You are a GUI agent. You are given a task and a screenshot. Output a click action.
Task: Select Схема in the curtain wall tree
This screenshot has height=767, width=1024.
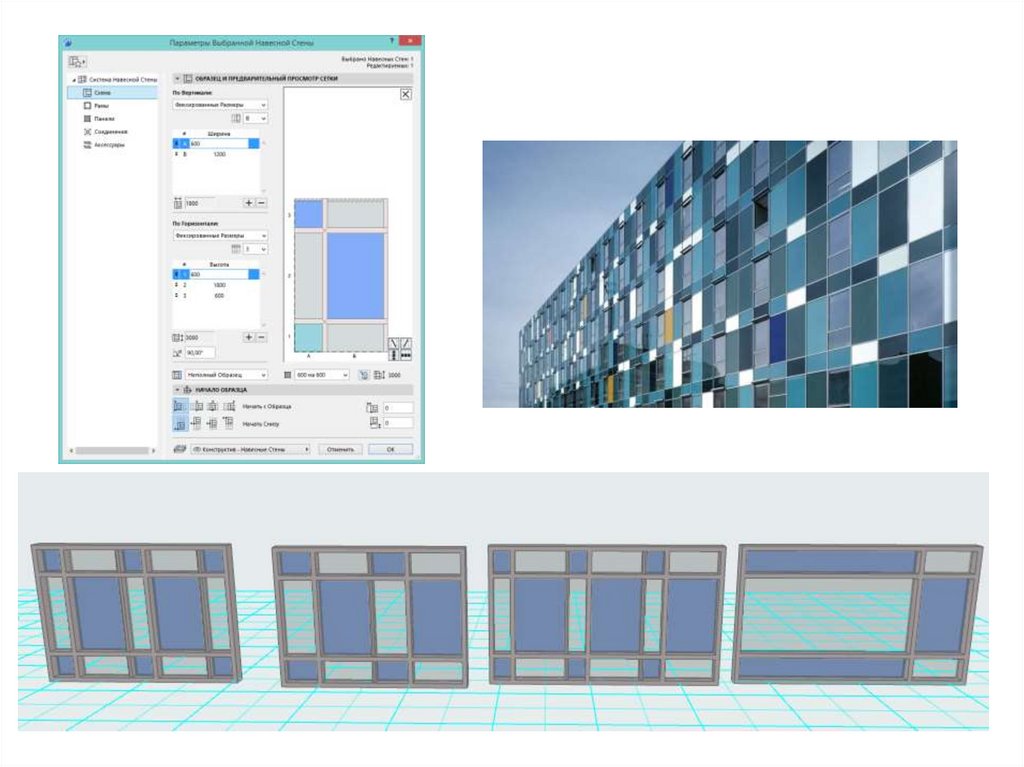pos(103,92)
